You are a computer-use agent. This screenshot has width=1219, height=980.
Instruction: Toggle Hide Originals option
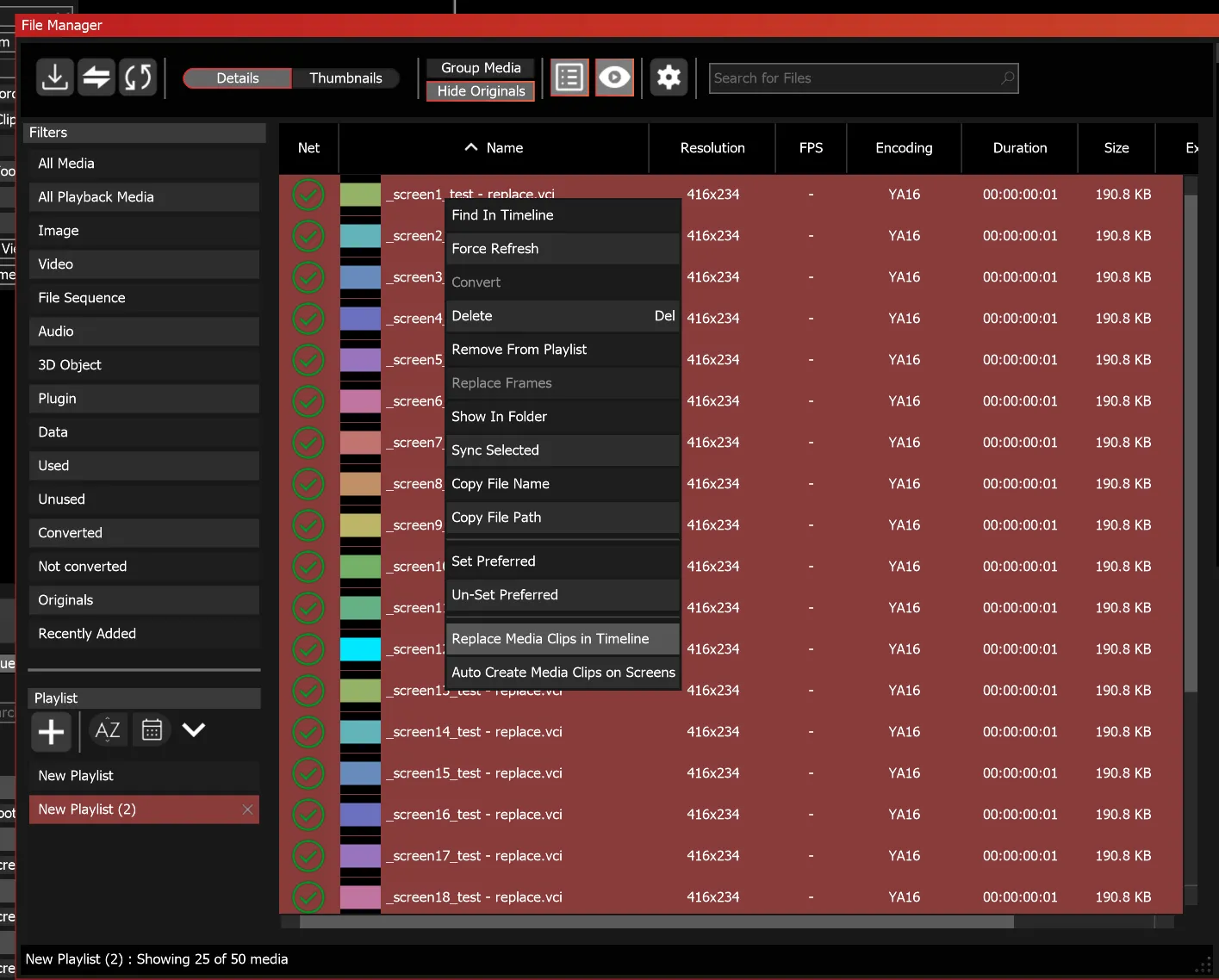(x=481, y=91)
